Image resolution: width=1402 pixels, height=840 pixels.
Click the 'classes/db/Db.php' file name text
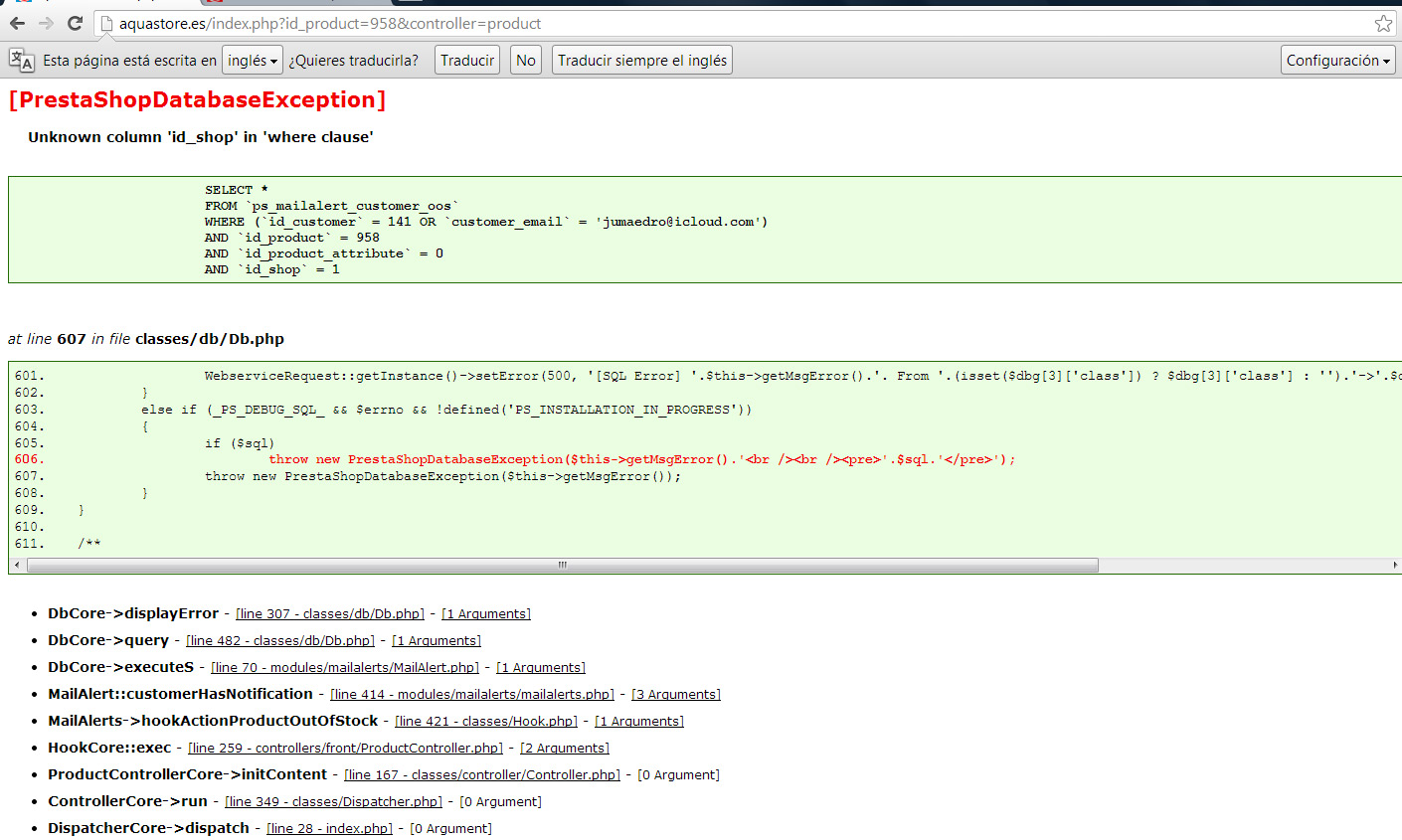click(210, 339)
